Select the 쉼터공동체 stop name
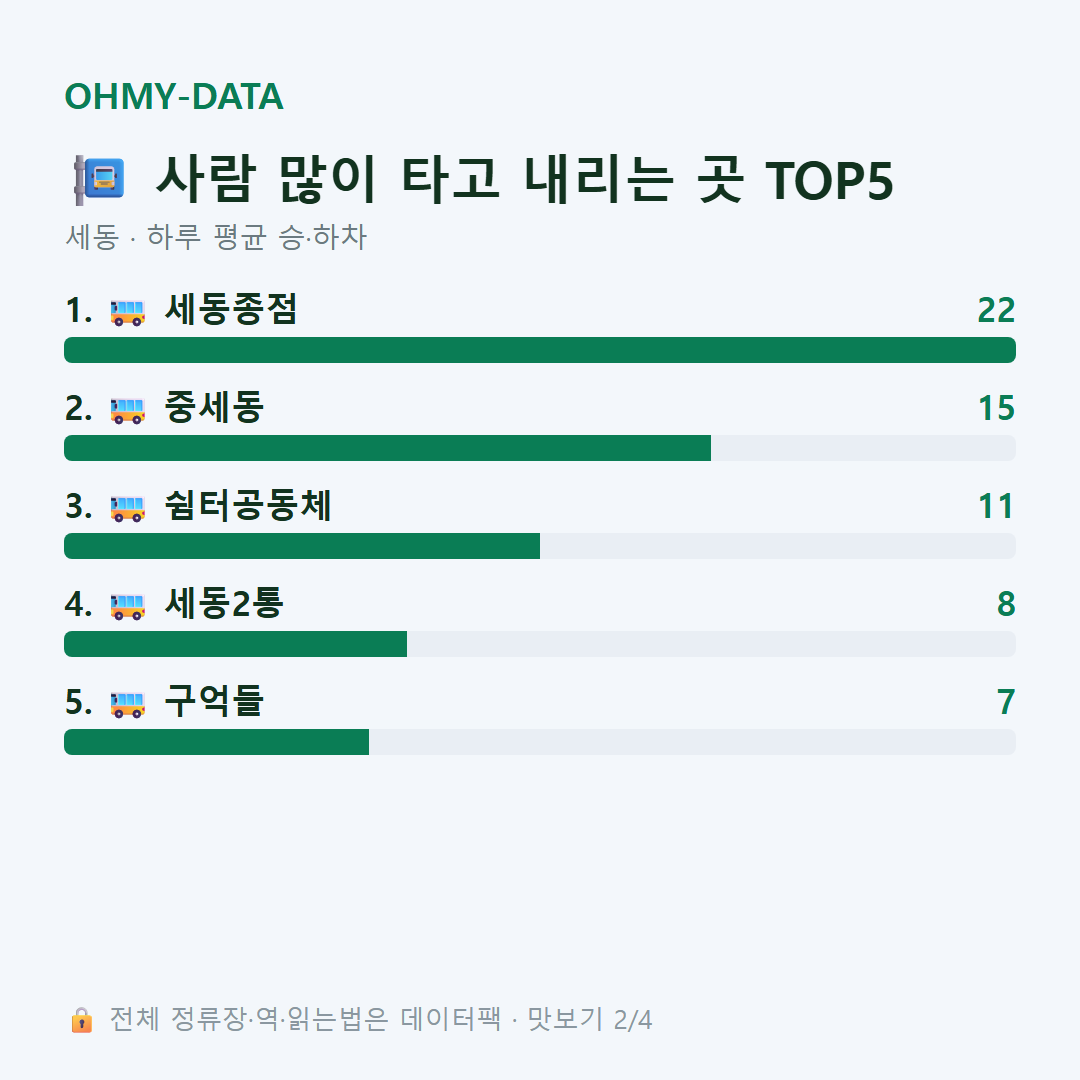Image resolution: width=1080 pixels, height=1080 pixels. click(248, 505)
